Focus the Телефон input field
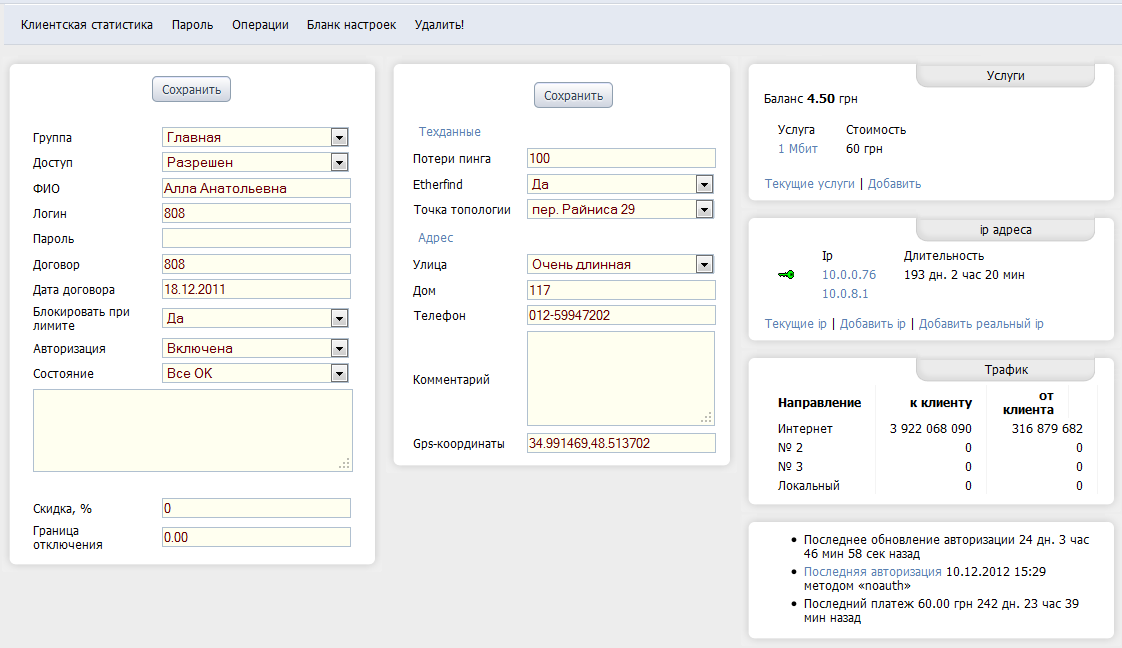The height and width of the screenshot is (648, 1122). 621,315
